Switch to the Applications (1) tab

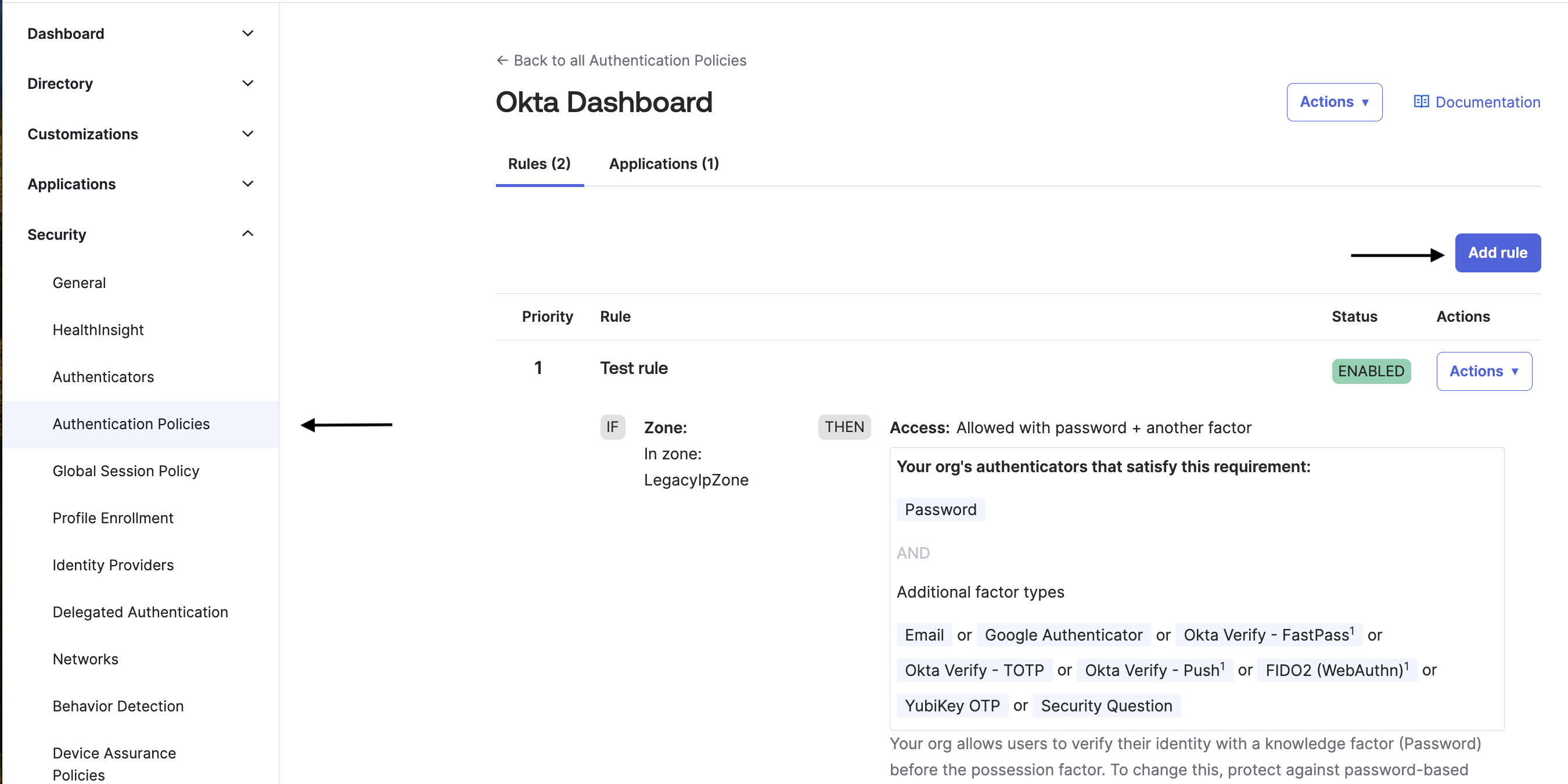pos(663,164)
